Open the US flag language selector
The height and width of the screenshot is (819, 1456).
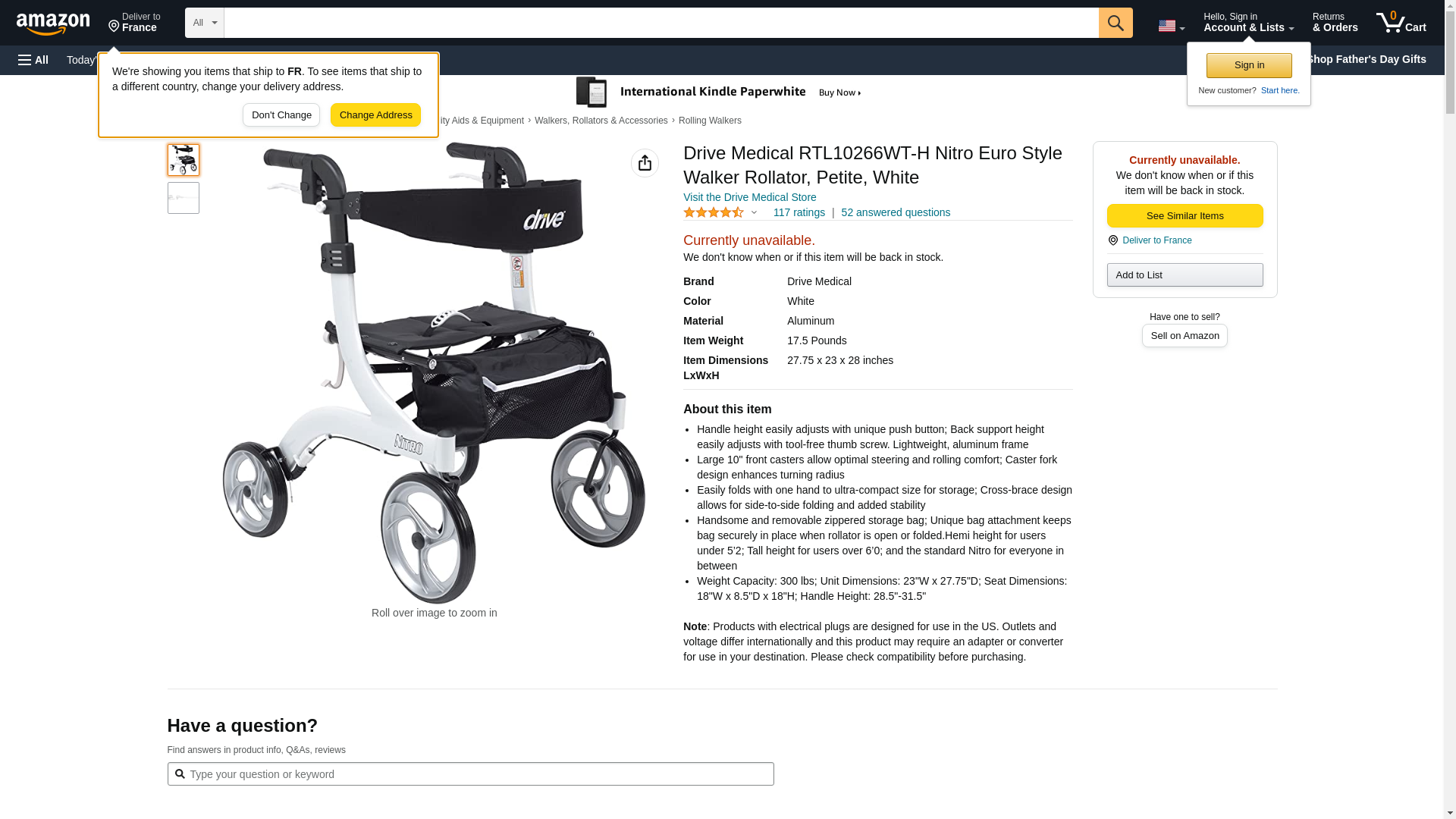point(1171,26)
